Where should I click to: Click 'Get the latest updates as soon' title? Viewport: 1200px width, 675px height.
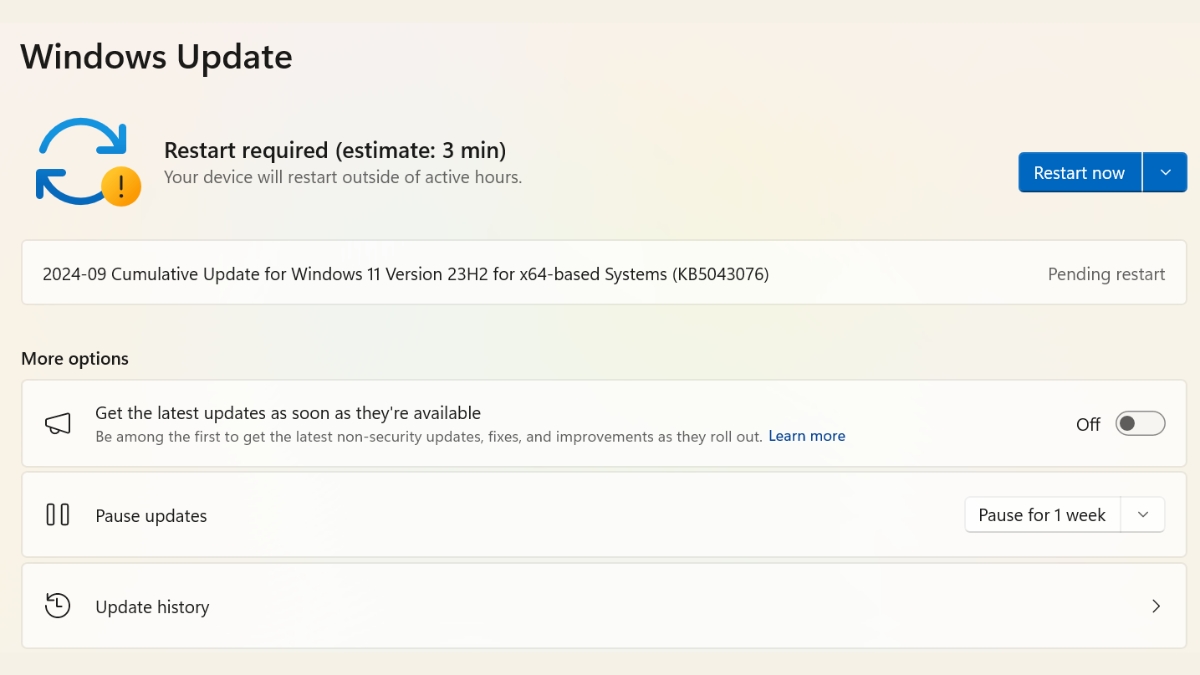[288, 413]
